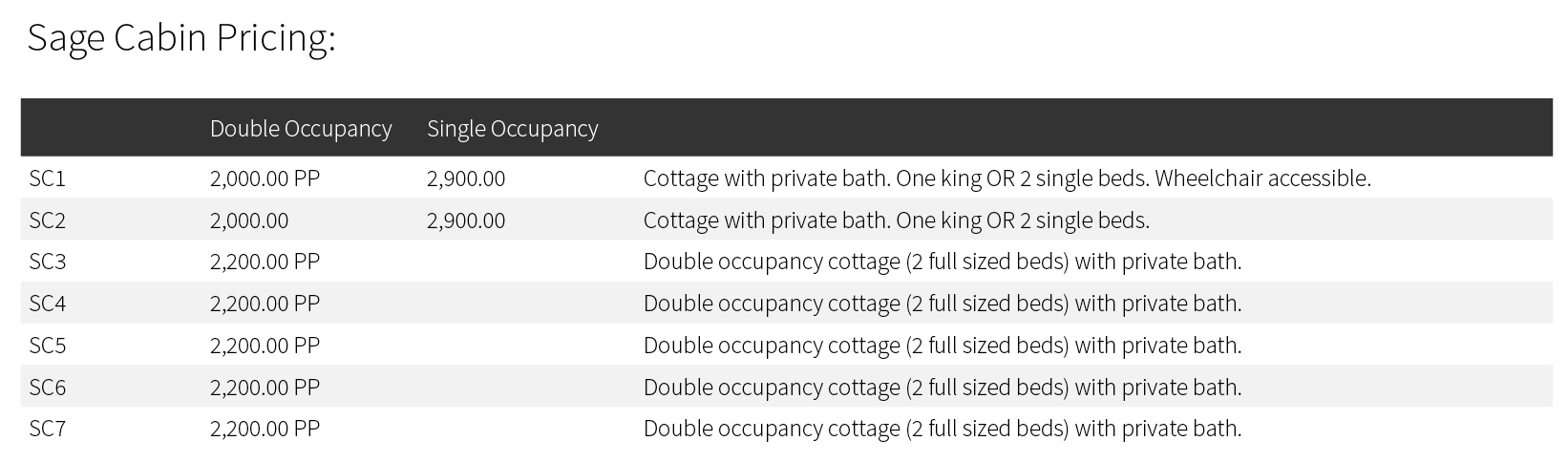Image resolution: width=1568 pixels, height=462 pixels.
Task: Select the SC2 row label
Action: click(47, 220)
